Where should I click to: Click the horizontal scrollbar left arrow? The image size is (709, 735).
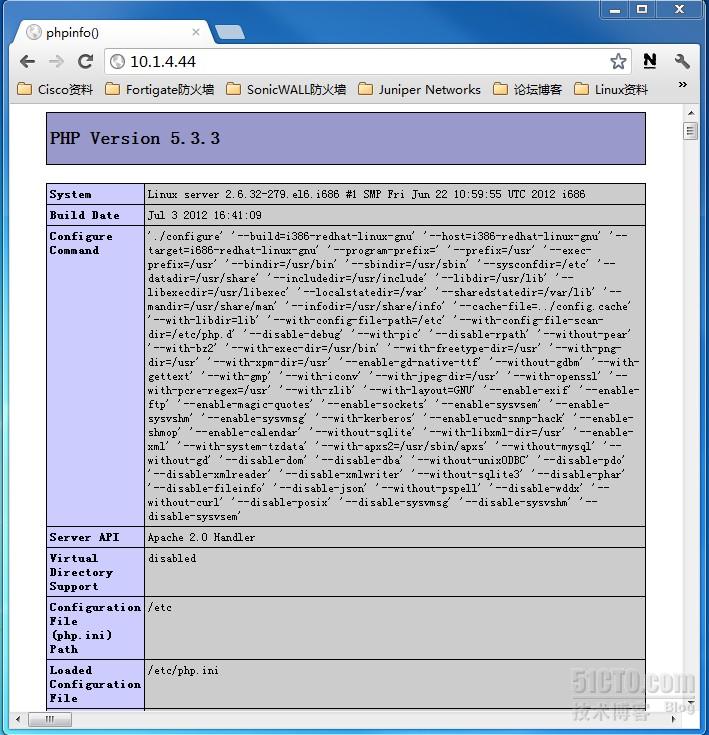(x=18, y=719)
